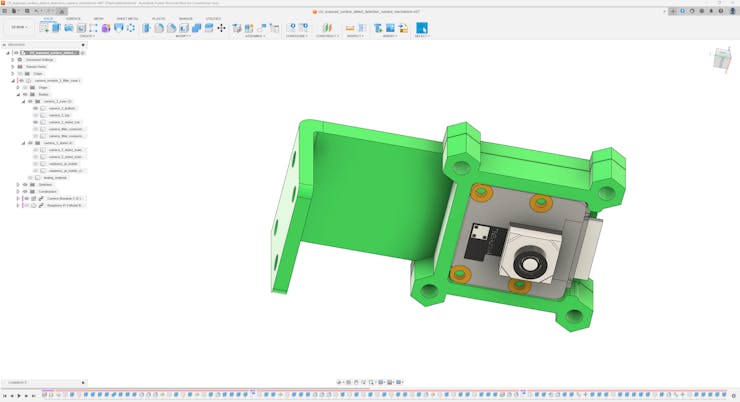The image size is (740, 402).
Task: Switch to the Surface tab
Action: coord(73,19)
